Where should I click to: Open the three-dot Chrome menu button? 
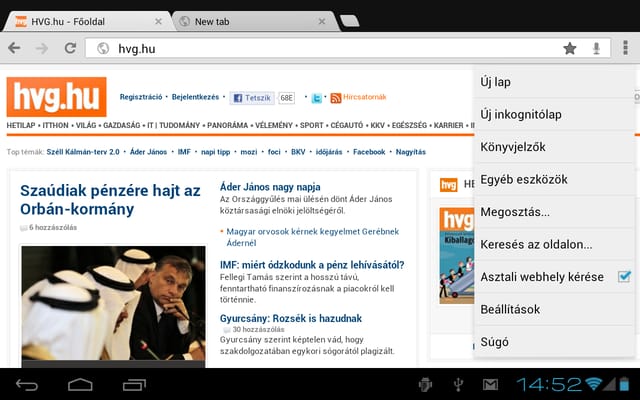625,48
